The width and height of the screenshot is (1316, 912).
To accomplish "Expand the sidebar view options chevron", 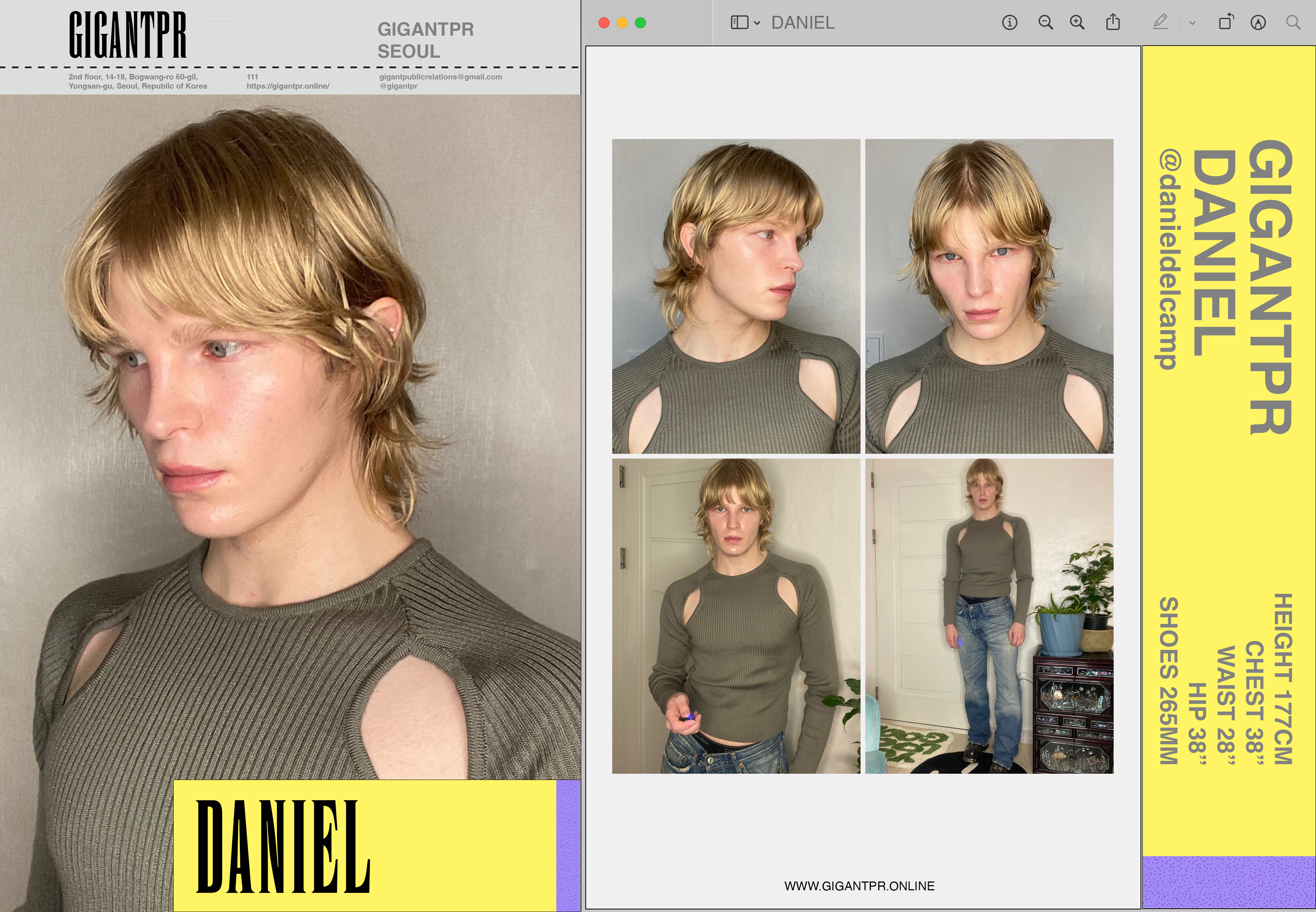I will point(757,23).
